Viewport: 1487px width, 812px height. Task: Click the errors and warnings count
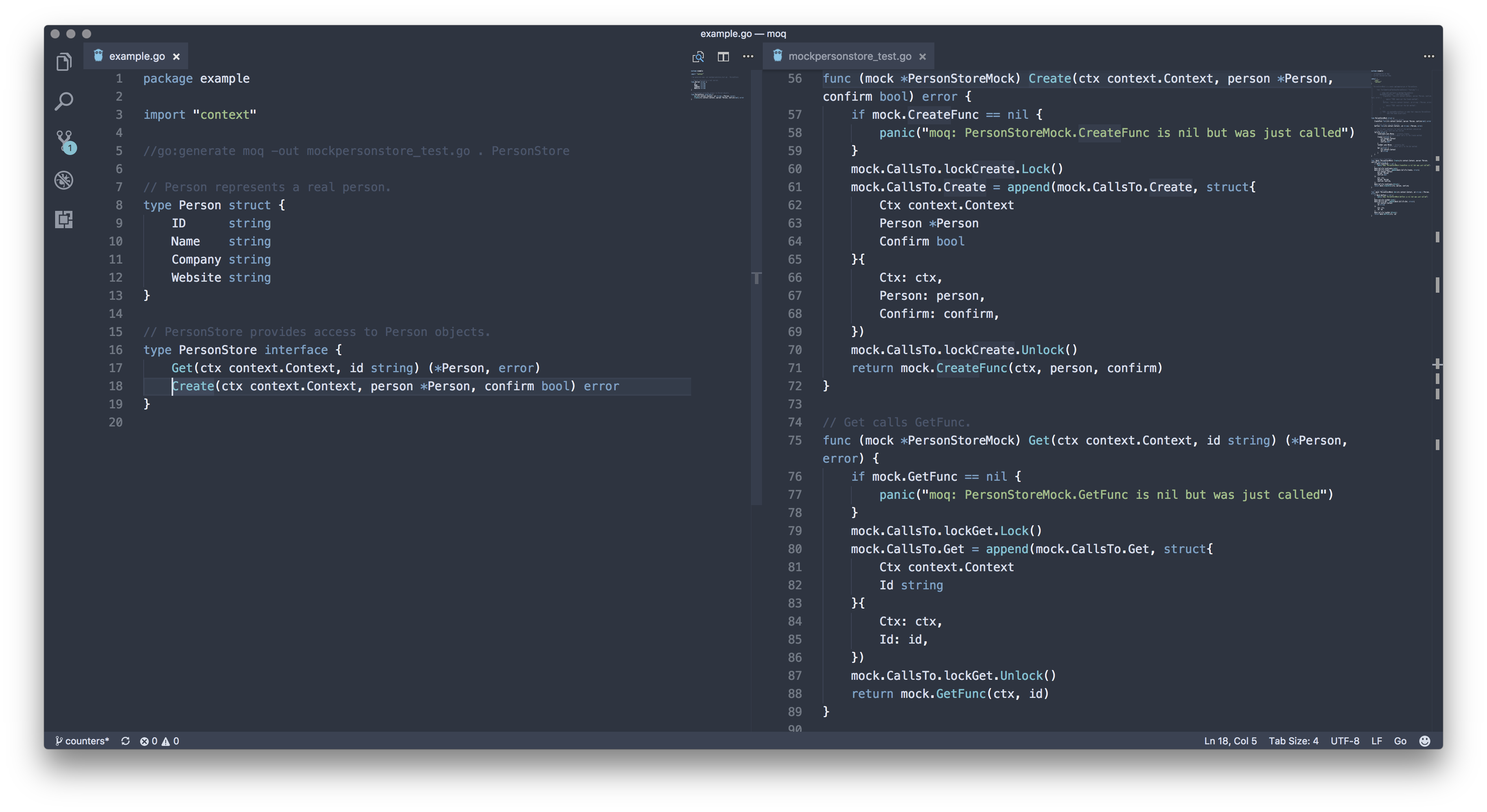click(x=159, y=741)
